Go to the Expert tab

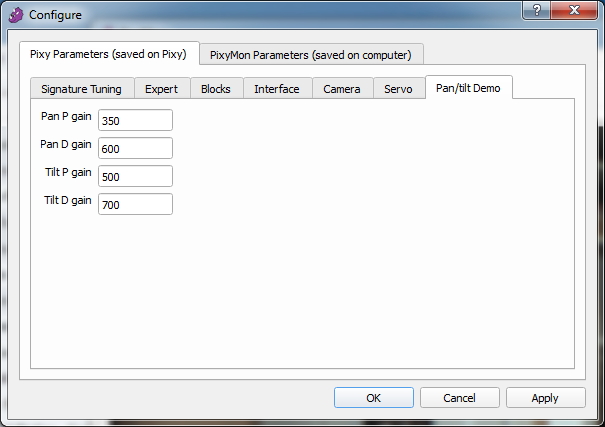[161, 89]
